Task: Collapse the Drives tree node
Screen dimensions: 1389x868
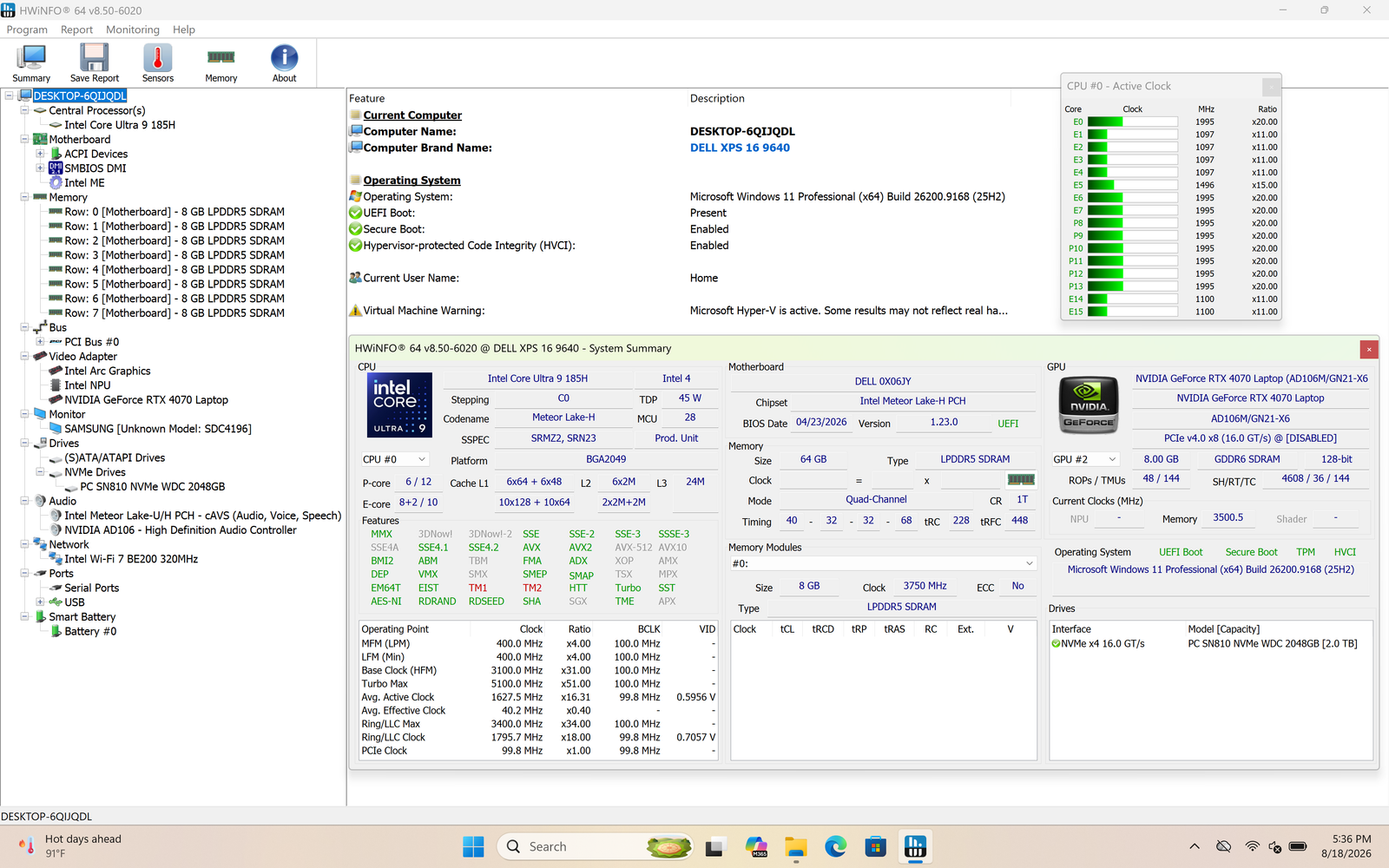Action: pos(24,444)
